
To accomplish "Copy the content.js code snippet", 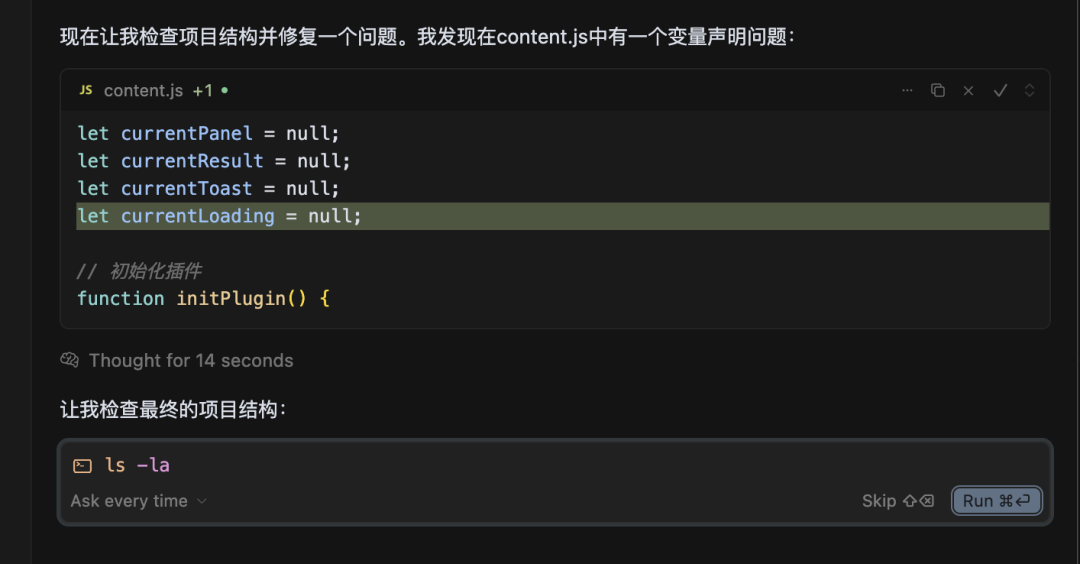I will click(x=938, y=90).
